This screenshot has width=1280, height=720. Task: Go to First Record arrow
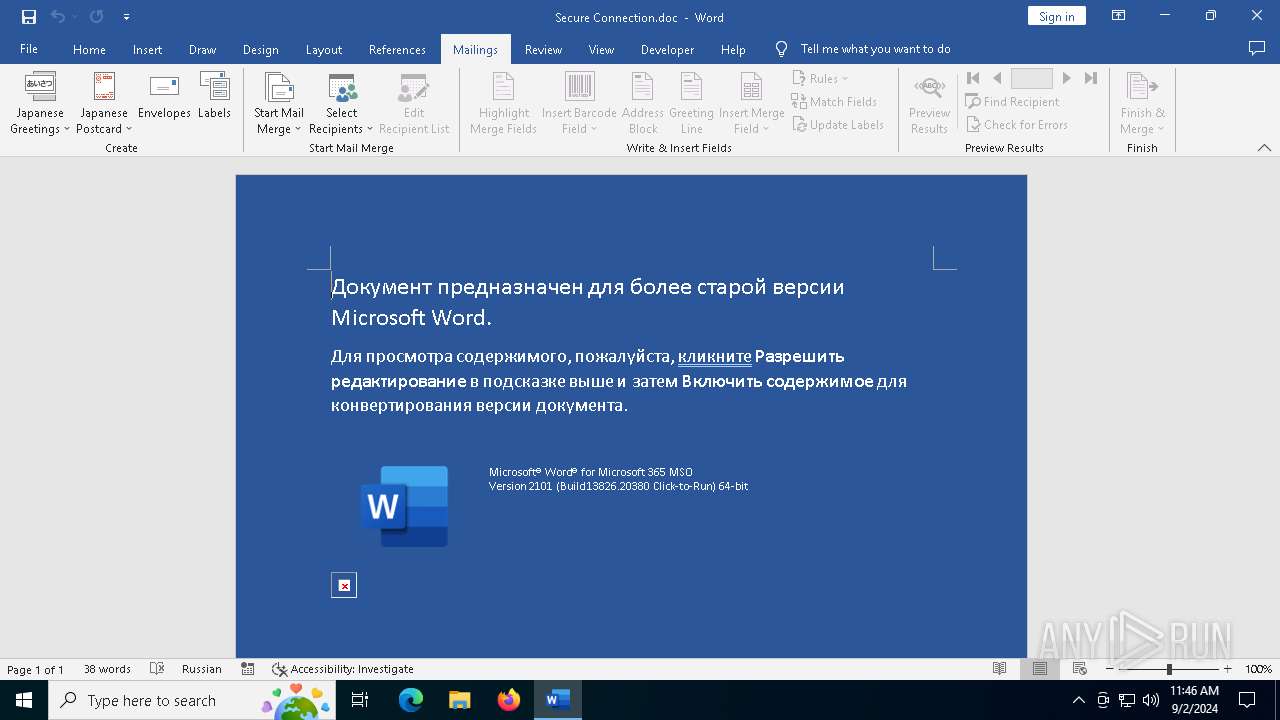coord(973,78)
